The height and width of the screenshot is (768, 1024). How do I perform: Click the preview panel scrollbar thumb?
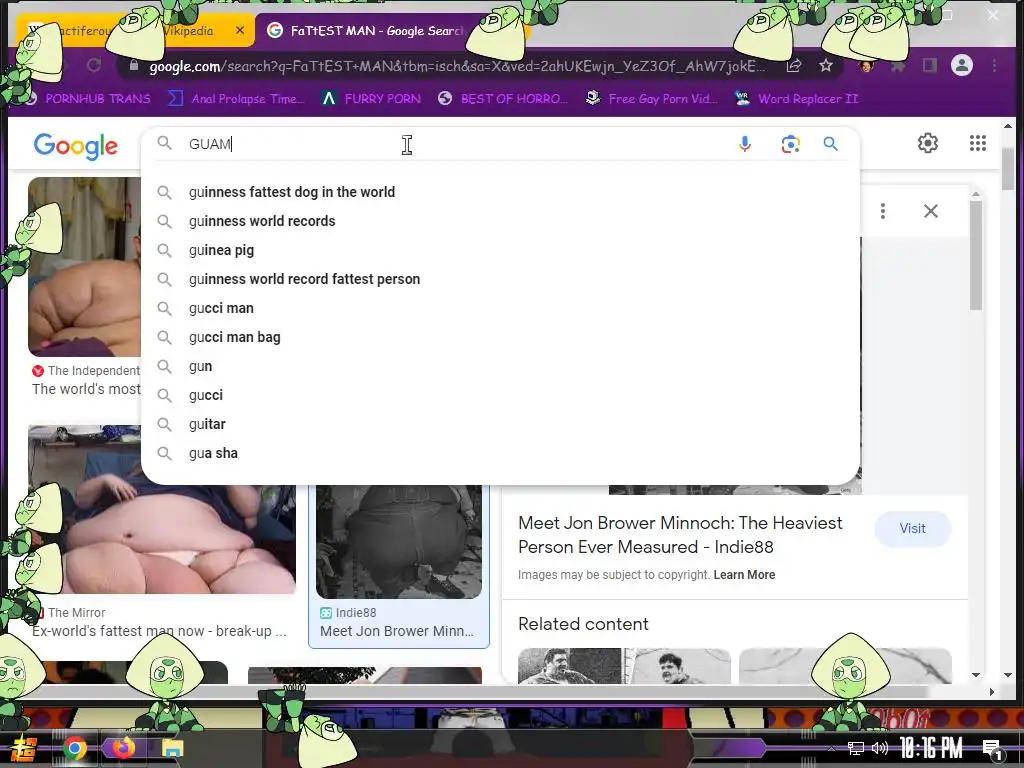click(x=976, y=255)
